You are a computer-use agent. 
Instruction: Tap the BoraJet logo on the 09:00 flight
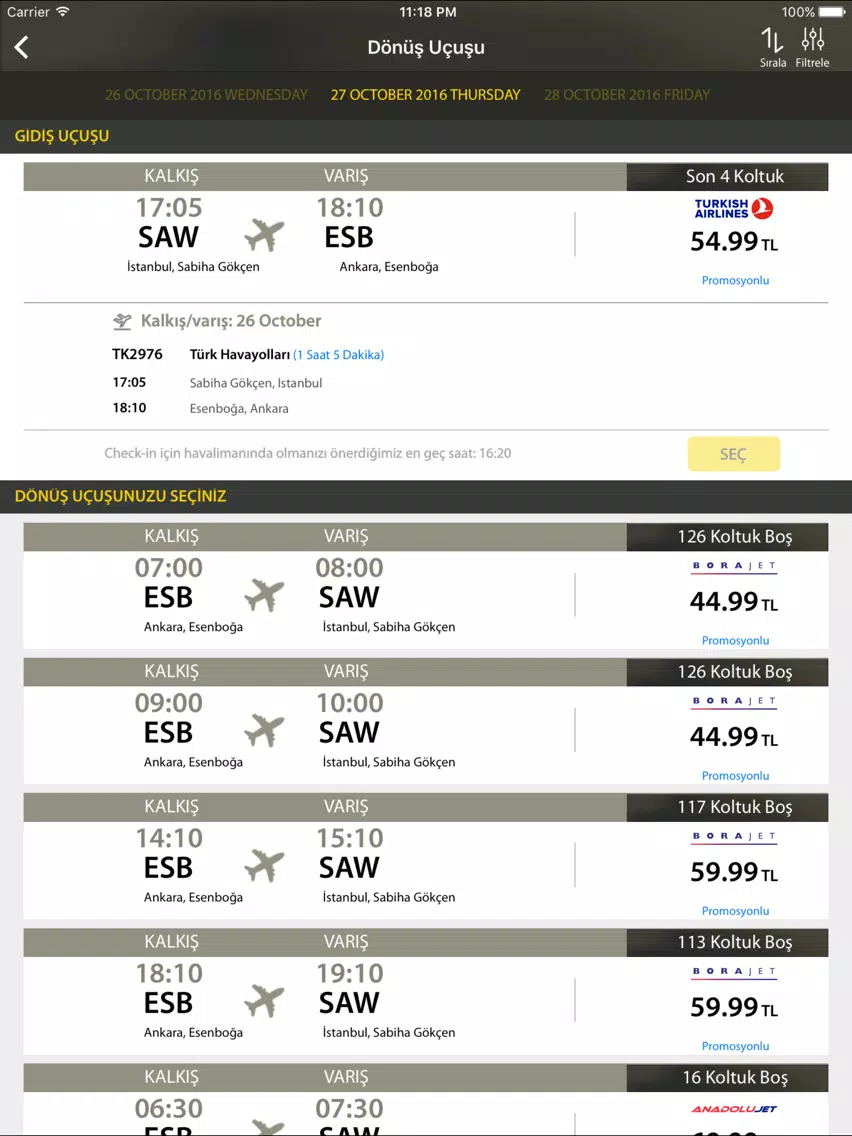point(734,702)
